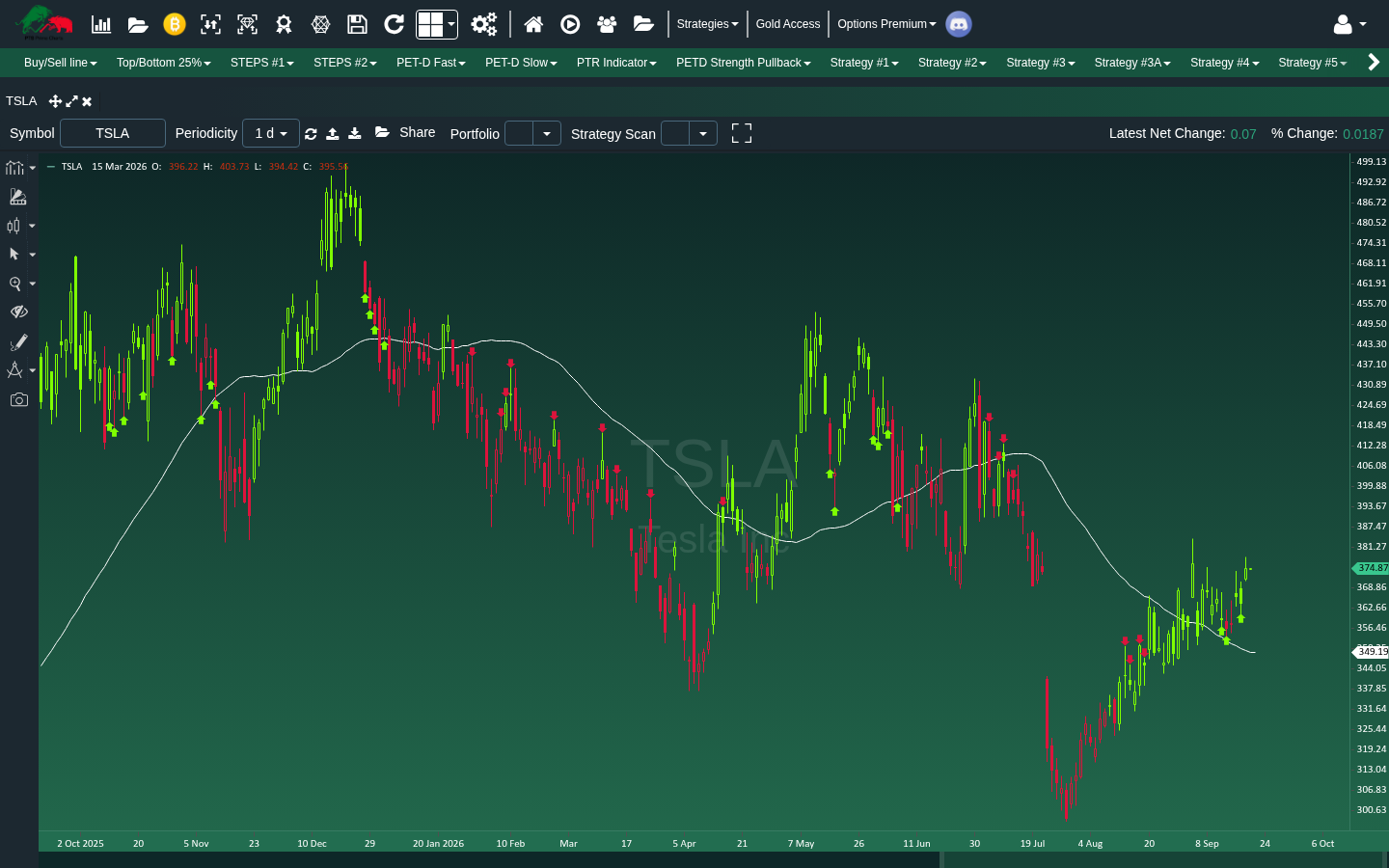Open PETD Strength Pullback menu
The height and width of the screenshot is (868, 1389).
click(744, 63)
